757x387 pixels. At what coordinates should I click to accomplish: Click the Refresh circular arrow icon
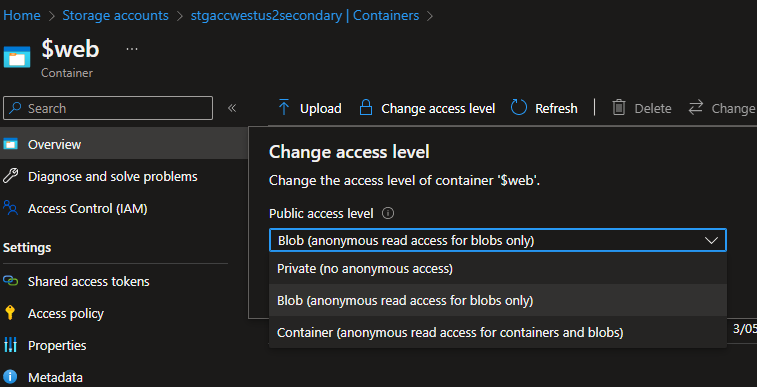[x=519, y=108]
